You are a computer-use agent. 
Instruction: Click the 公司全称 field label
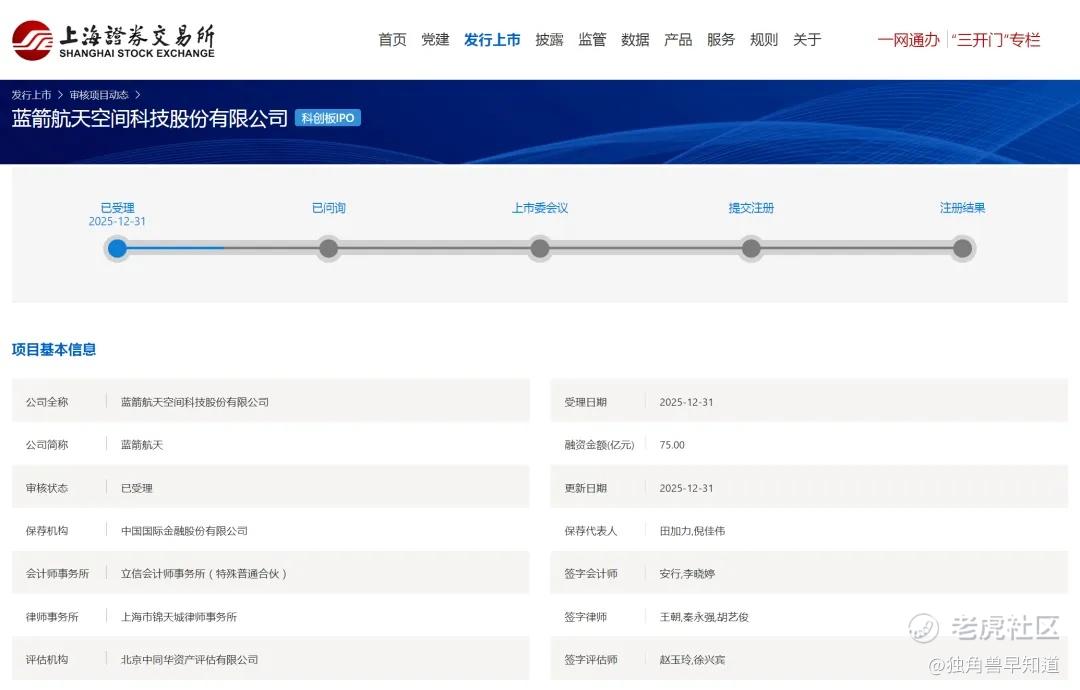[47, 402]
